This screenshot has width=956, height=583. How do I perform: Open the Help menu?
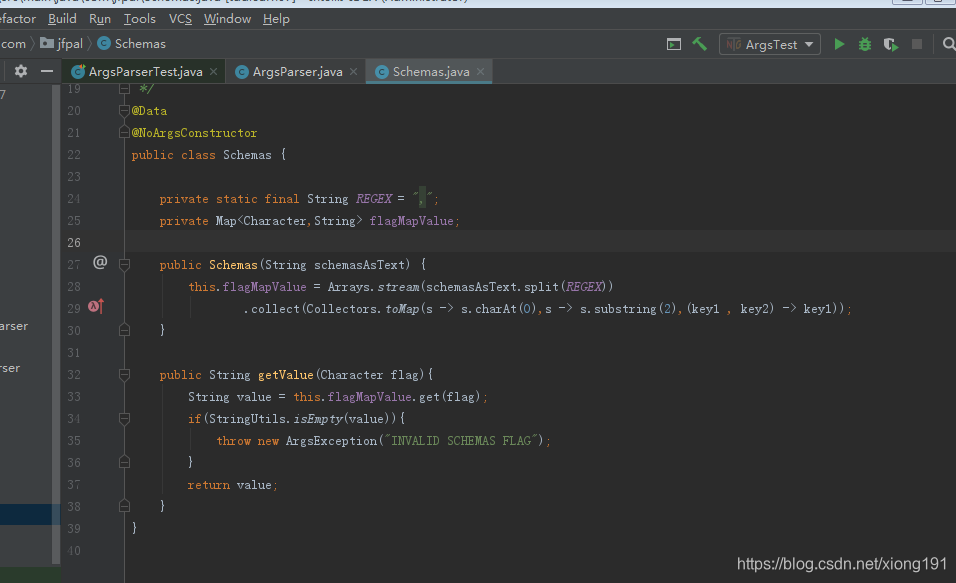tap(276, 19)
